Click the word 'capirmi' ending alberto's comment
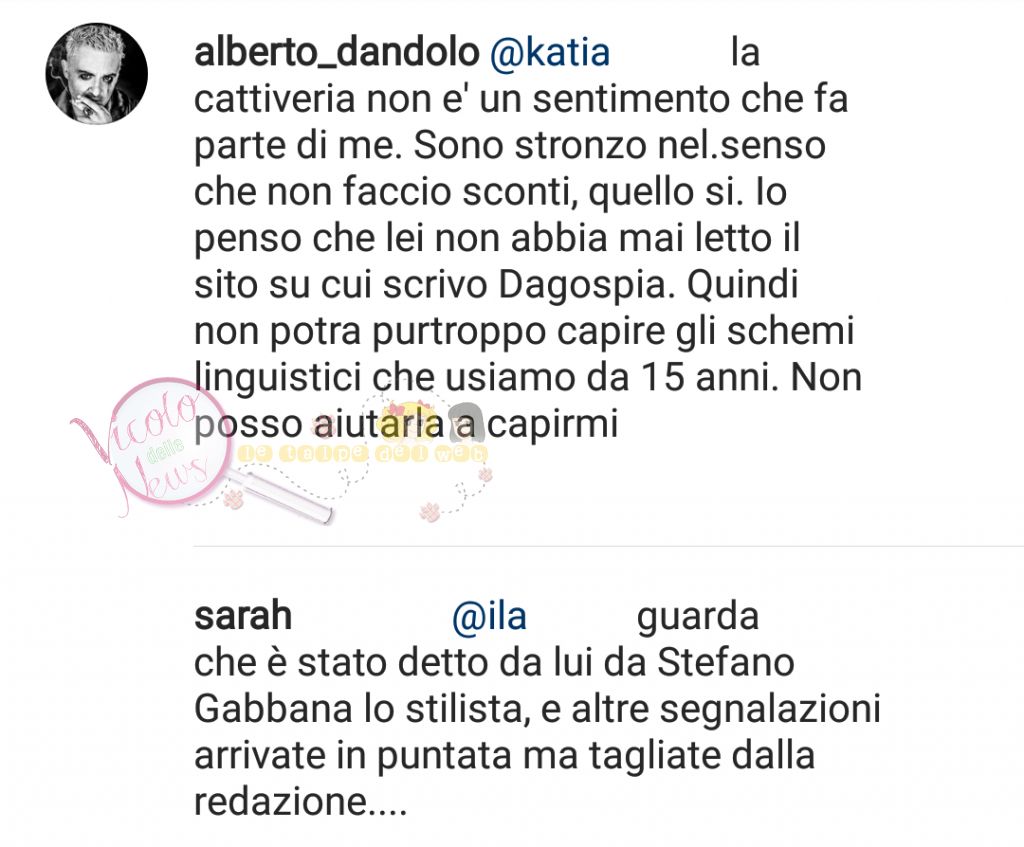This screenshot has height=847, width=1024. [x=552, y=426]
